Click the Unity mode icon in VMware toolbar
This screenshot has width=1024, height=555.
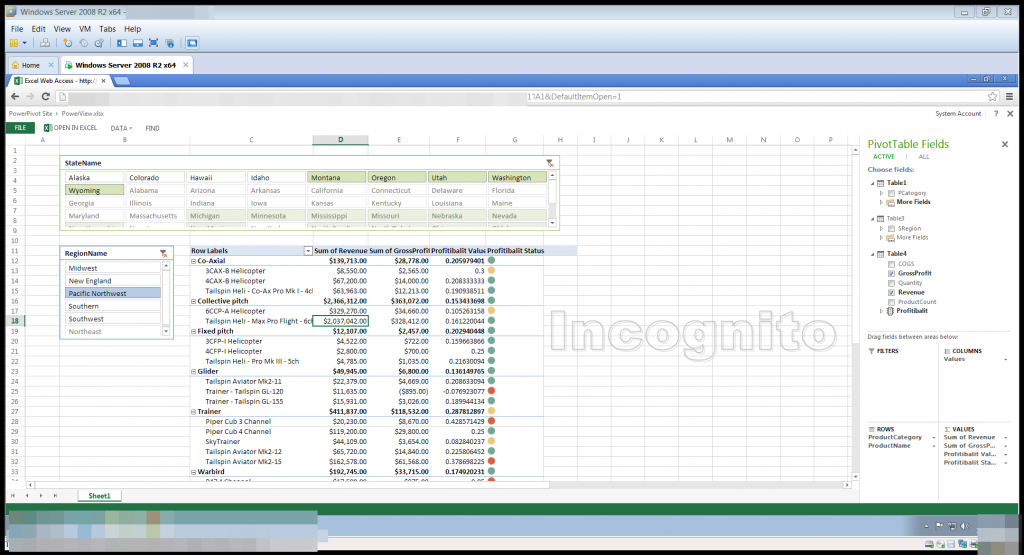170,43
